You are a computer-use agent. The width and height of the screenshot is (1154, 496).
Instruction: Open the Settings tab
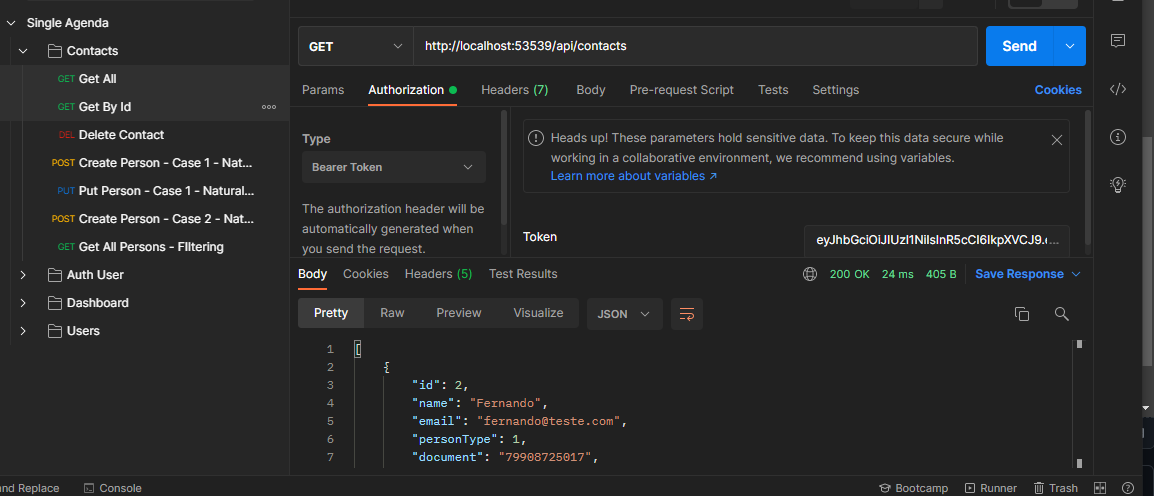[835, 90]
